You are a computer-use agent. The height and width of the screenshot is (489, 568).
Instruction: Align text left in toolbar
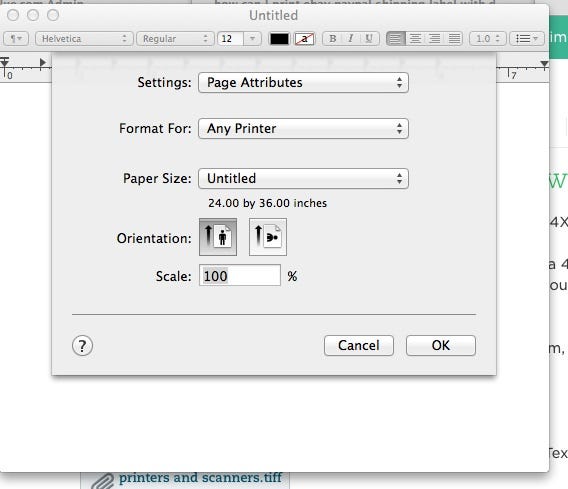pyautogui.click(x=396, y=39)
